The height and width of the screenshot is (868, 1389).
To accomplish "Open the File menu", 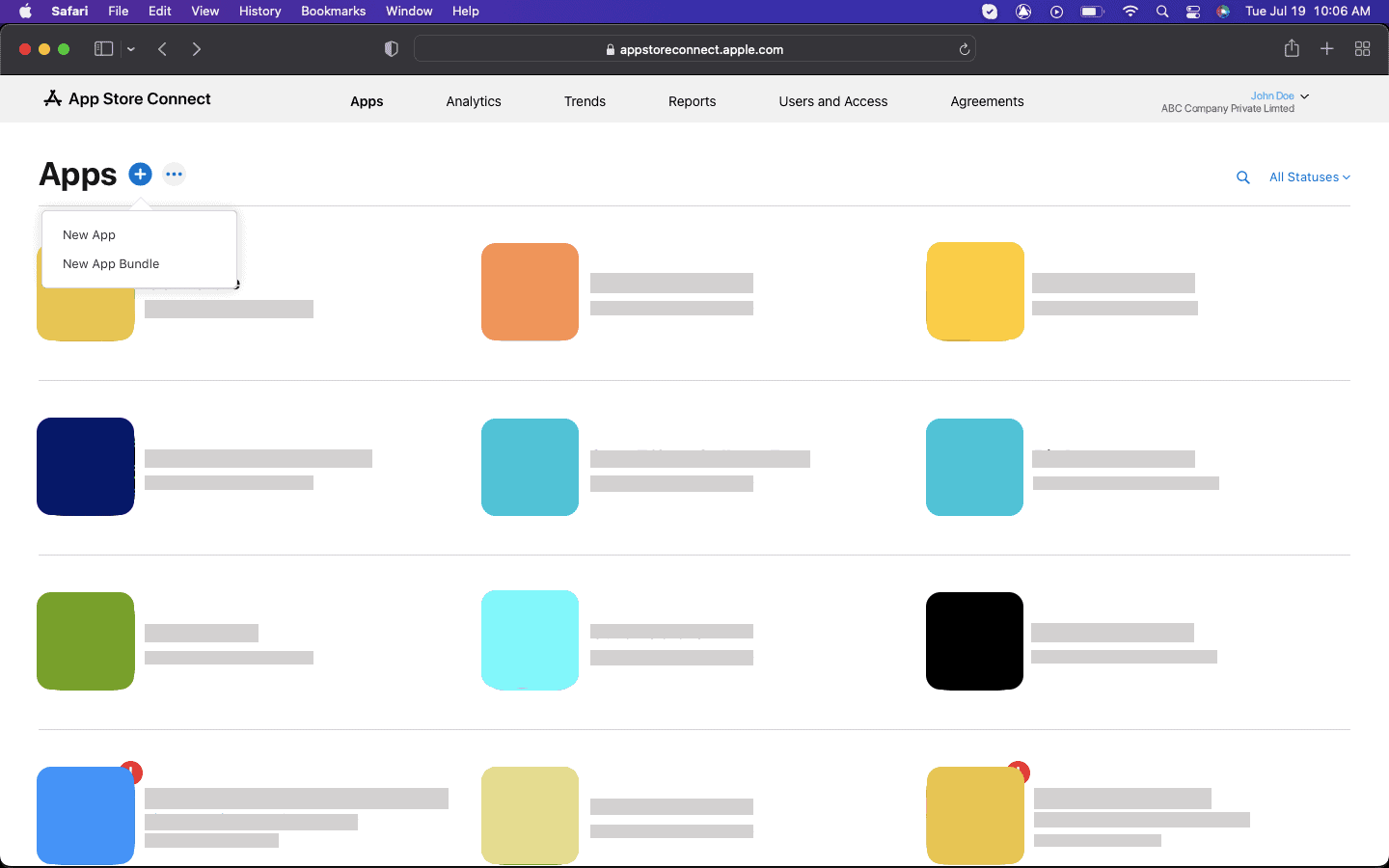I will coord(119,12).
